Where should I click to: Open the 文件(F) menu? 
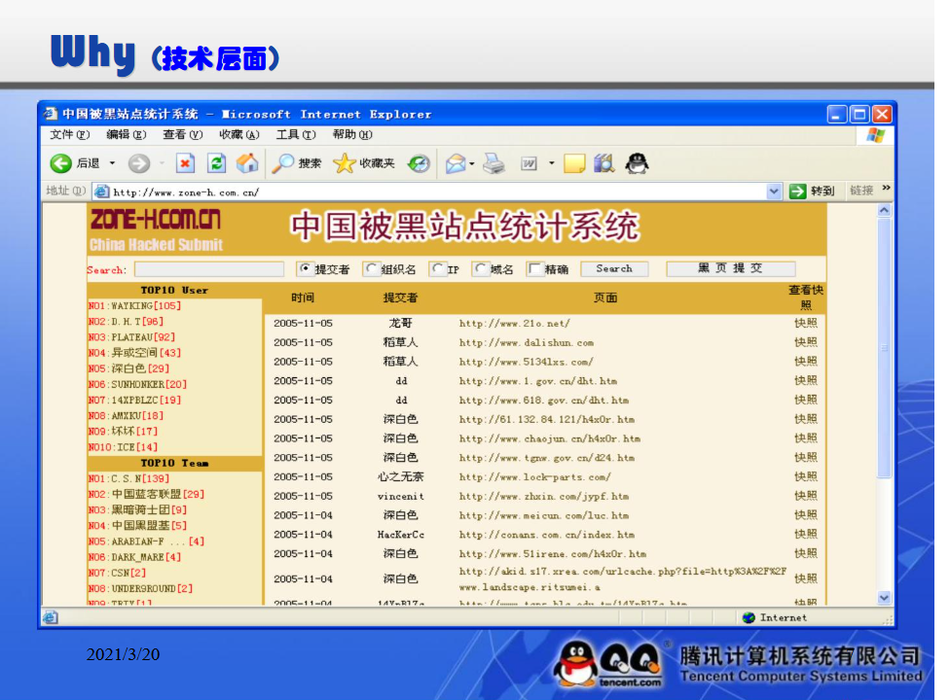click(69, 135)
